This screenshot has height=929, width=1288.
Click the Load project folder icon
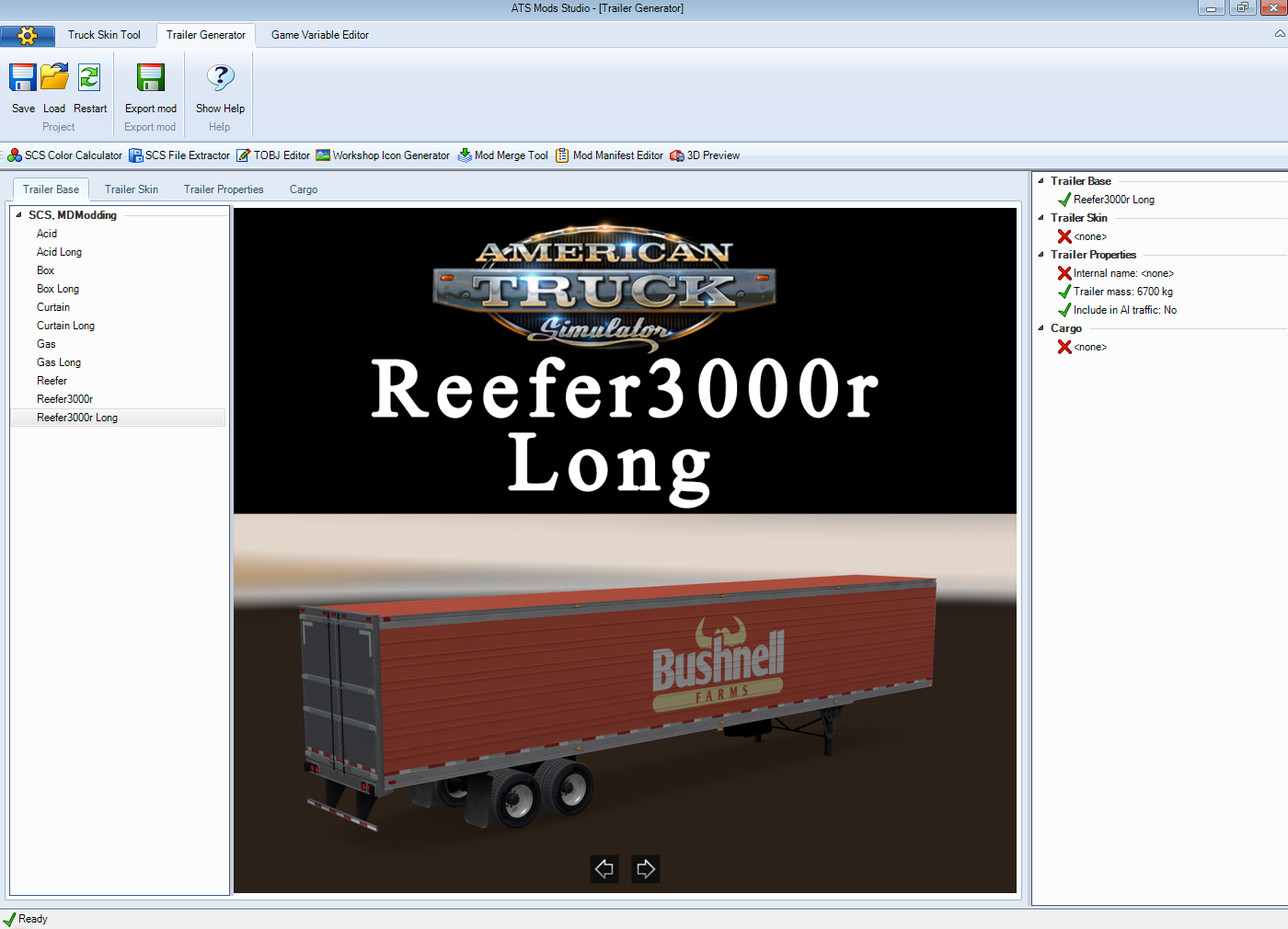[x=54, y=77]
